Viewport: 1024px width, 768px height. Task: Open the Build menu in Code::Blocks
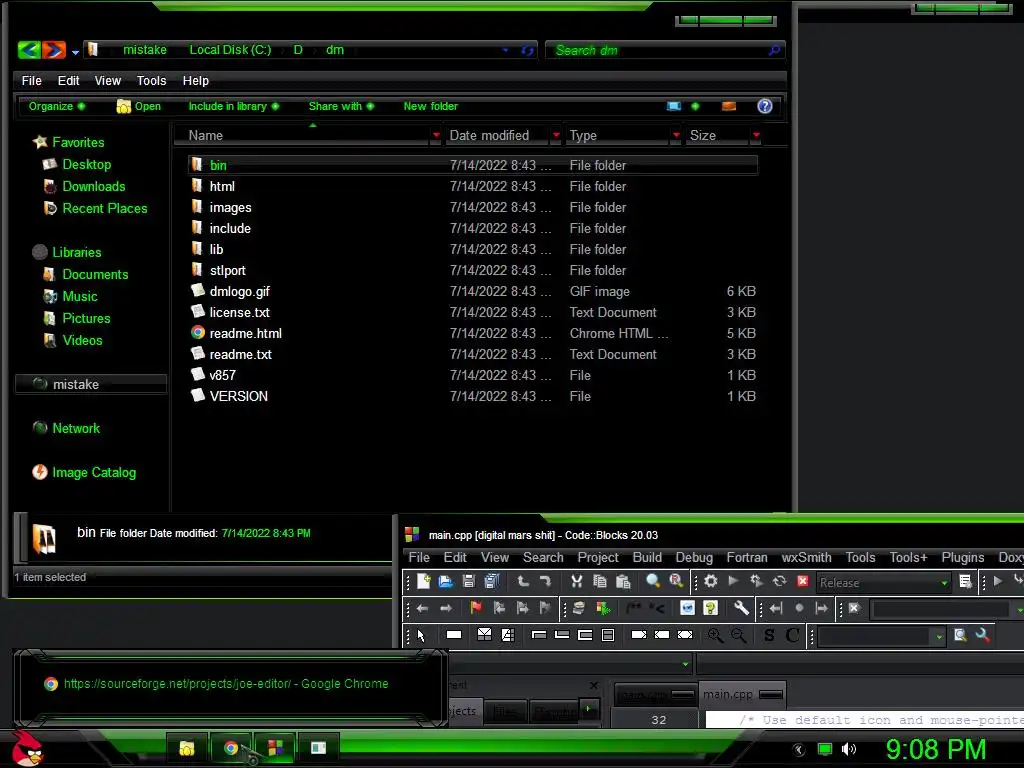(x=647, y=557)
